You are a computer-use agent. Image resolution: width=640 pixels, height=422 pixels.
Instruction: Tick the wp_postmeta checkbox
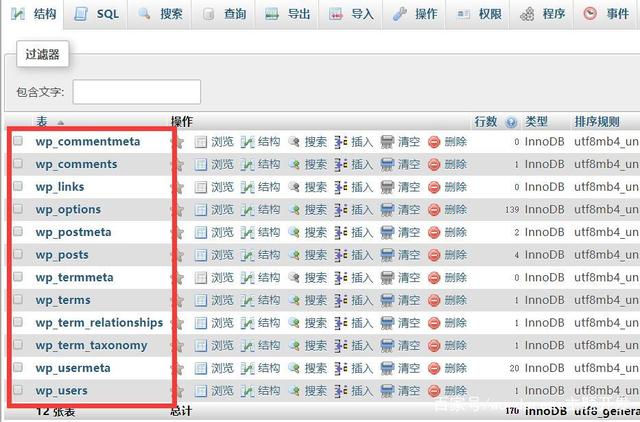[18, 231]
